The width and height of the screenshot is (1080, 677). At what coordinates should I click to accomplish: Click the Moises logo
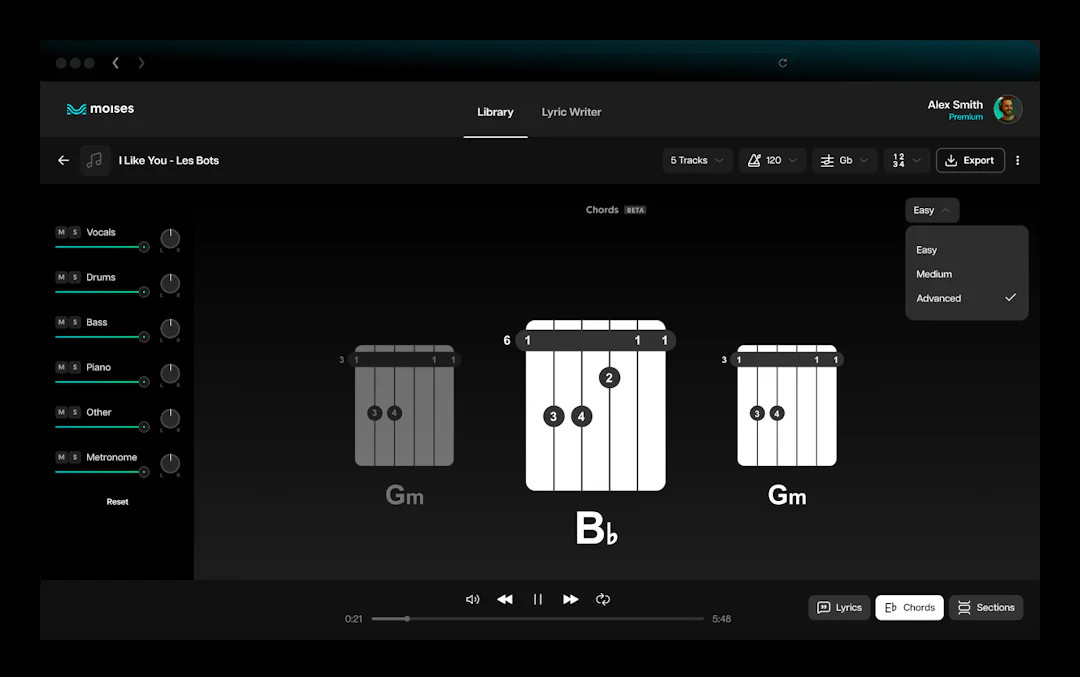point(101,109)
